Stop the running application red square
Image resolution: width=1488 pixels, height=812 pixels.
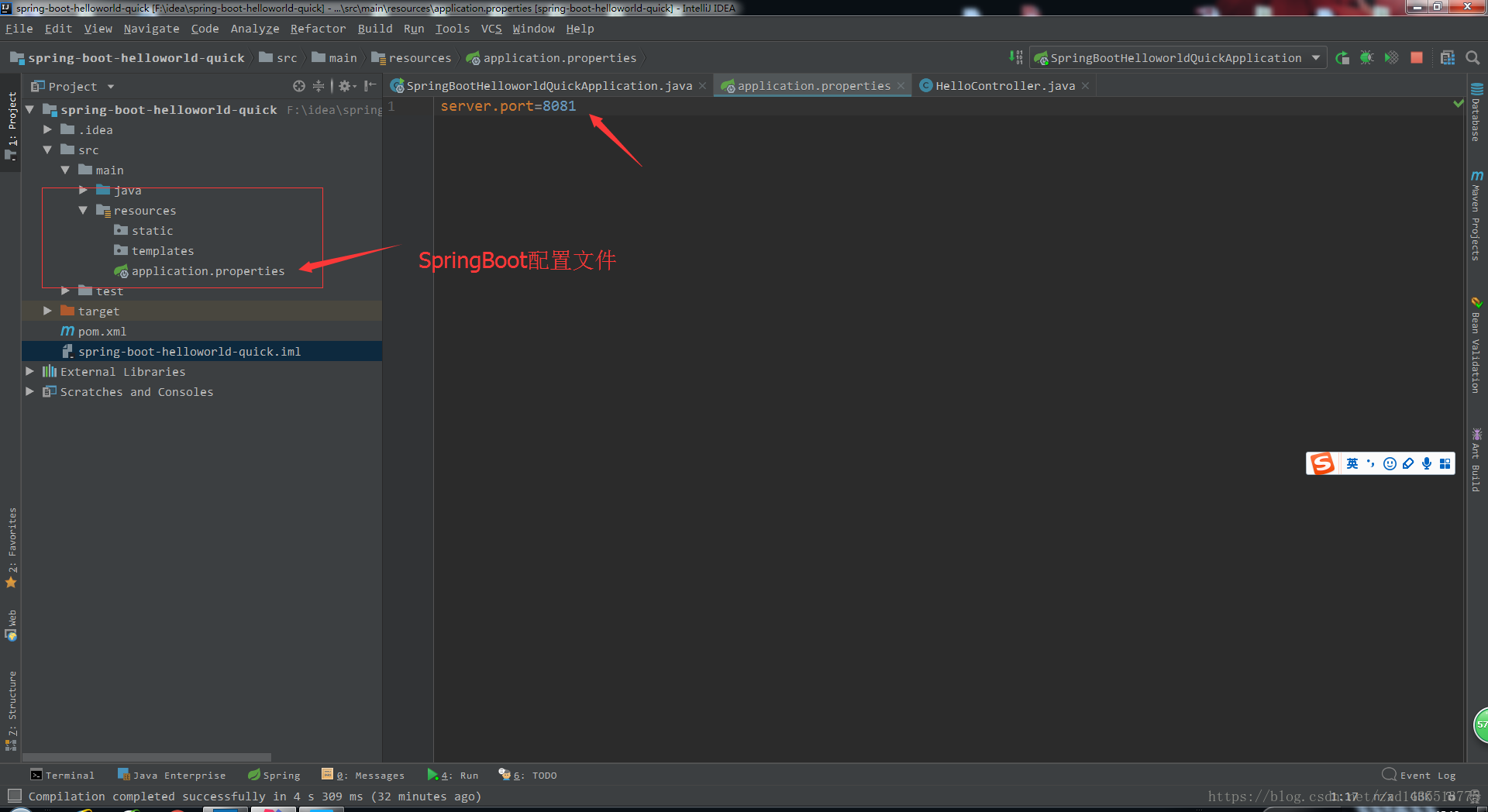(x=1417, y=58)
